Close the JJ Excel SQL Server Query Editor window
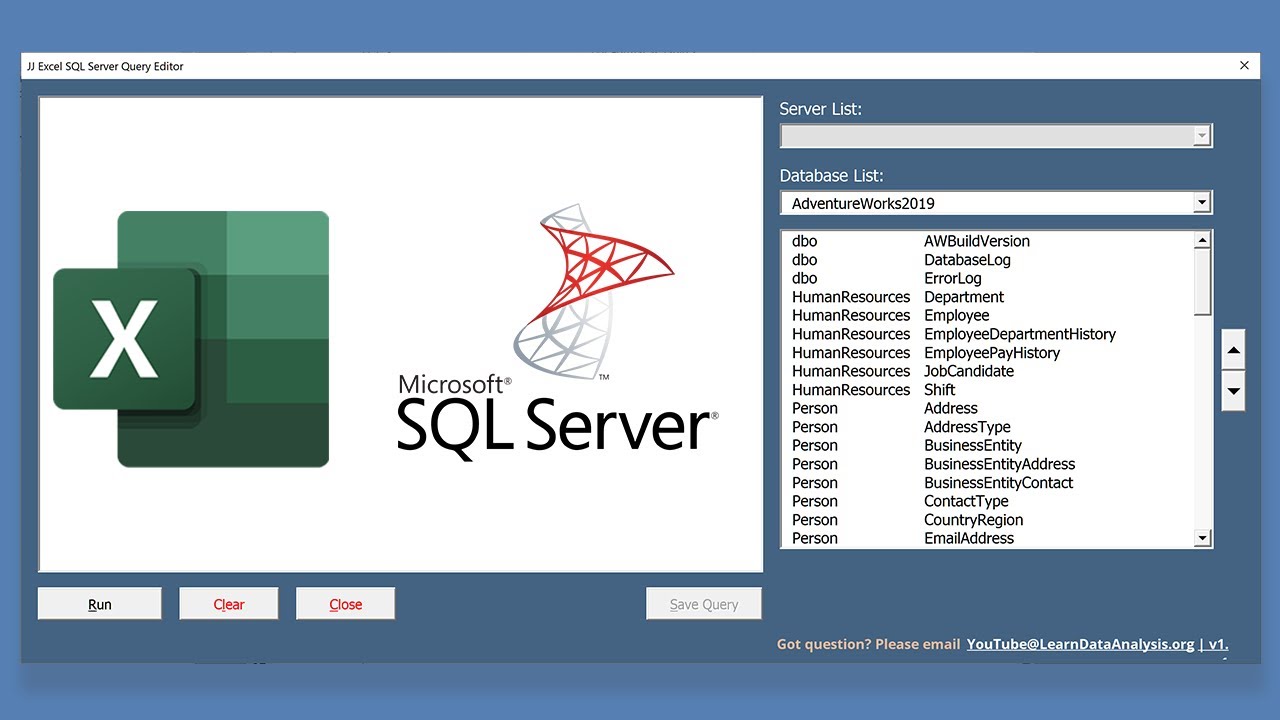The width and height of the screenshot is (1280, 720). click(1244, 66)
